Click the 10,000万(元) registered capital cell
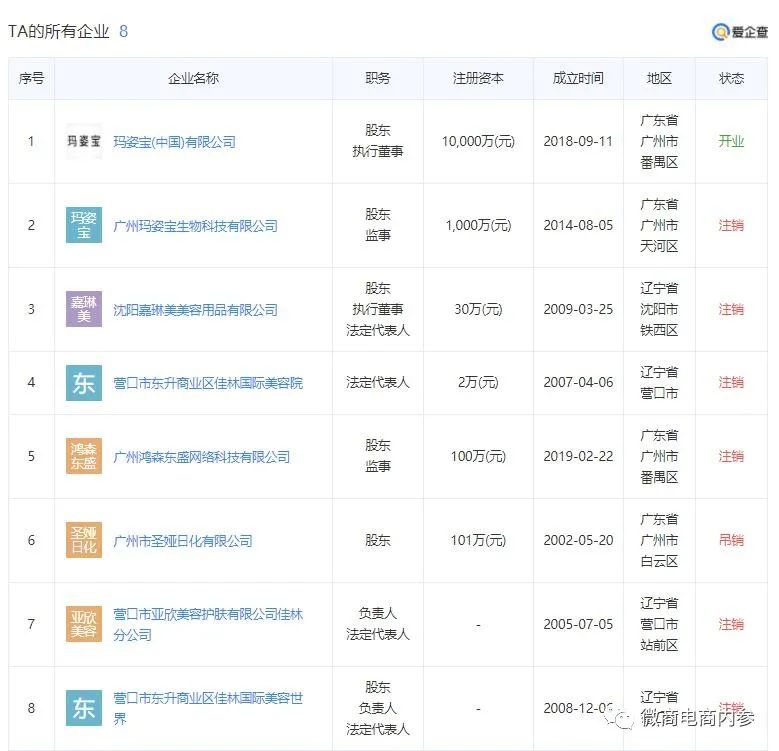779x751 pixels. pyautogui.click(x=478, y=142)
